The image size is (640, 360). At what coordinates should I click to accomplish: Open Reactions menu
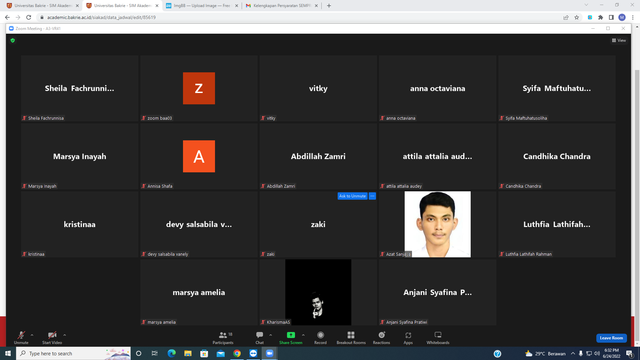(381, 338)
